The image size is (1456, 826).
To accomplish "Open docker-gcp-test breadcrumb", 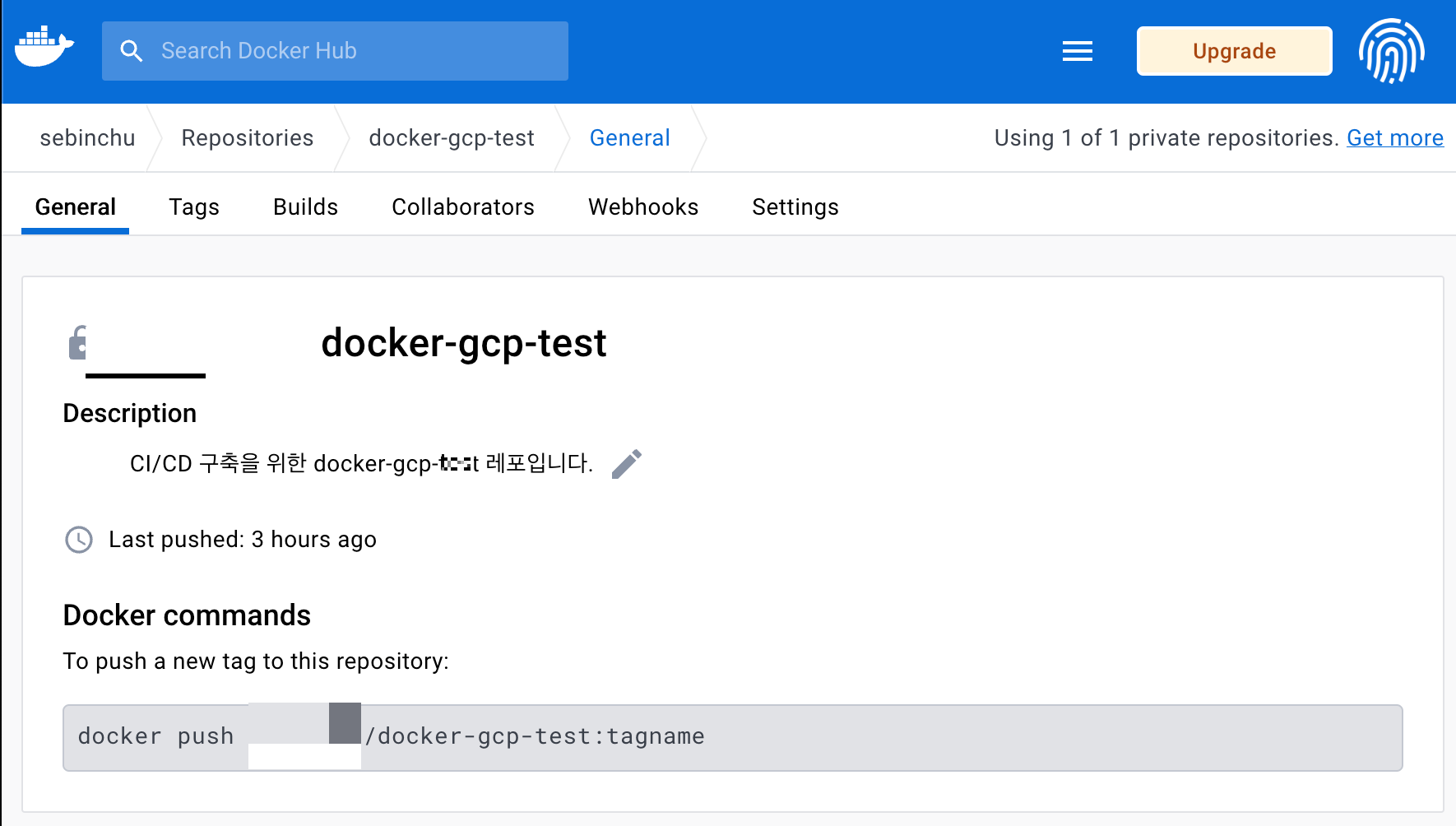I will 452,138.
